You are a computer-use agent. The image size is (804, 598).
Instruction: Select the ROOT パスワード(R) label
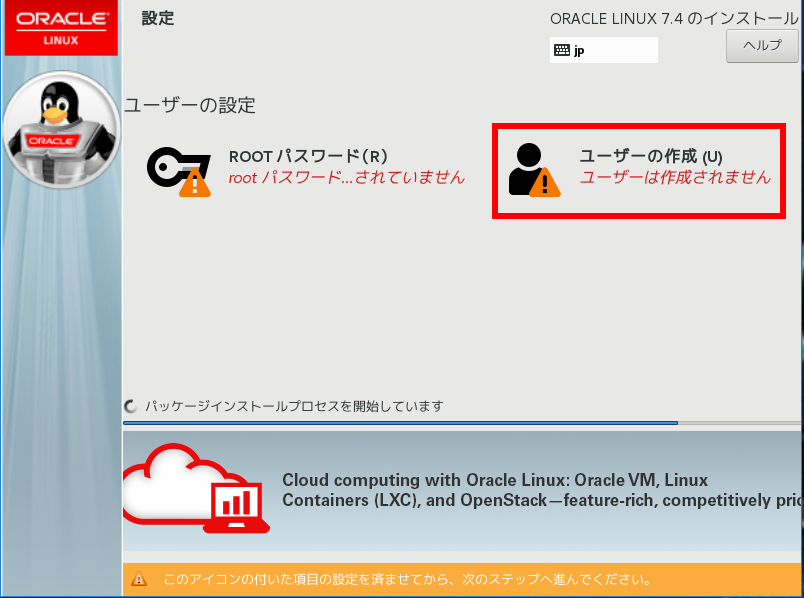(308, 156)
